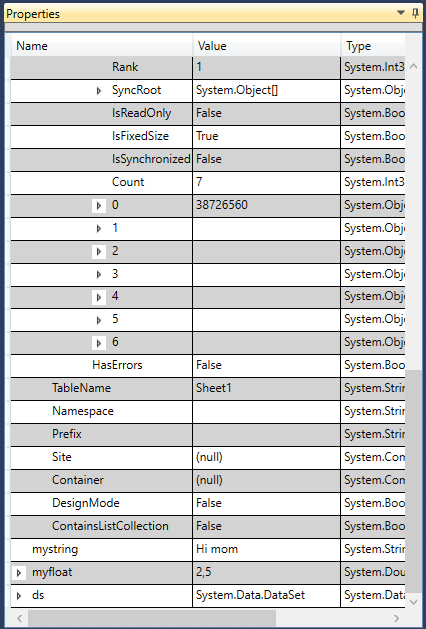Expand the SyncRoot tree row
The image size is (426, 629).
click(x=99, y=91)
